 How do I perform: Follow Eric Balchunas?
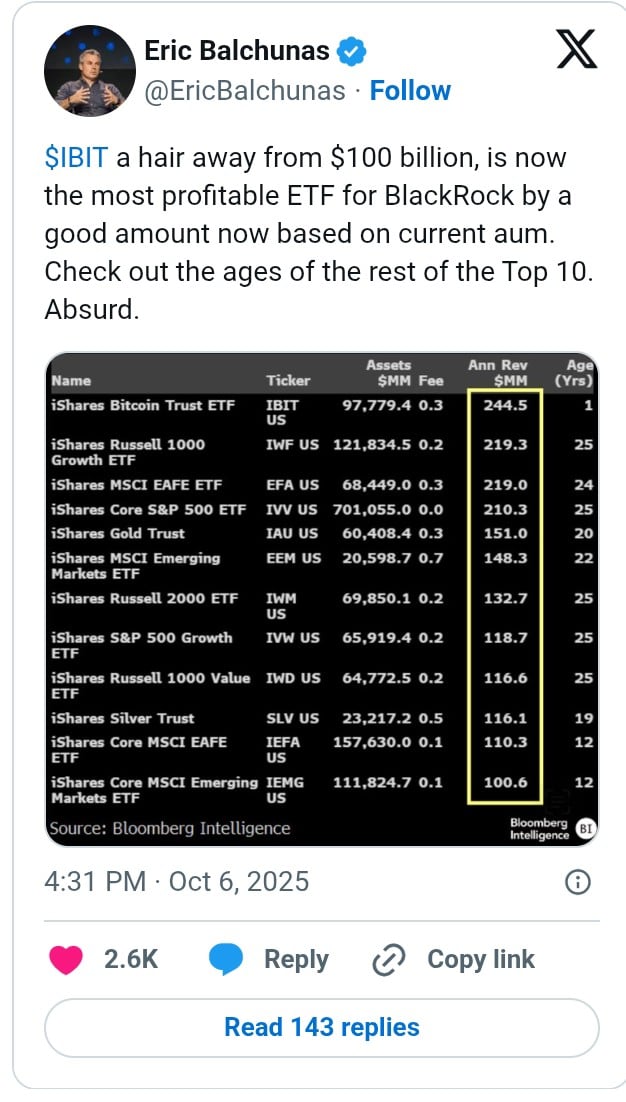point(410,90)
